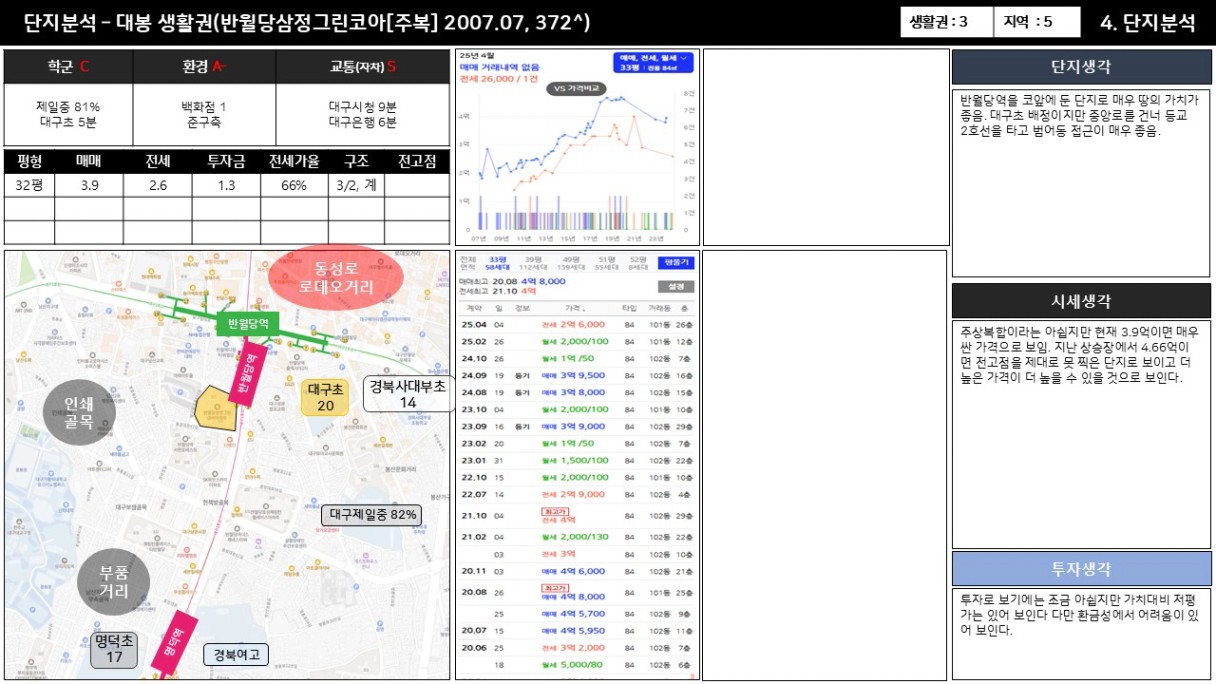The width and height of the screenshot is (1216, 684).
Task: Click the 부품 거리 gray circle
Action: 113,583
